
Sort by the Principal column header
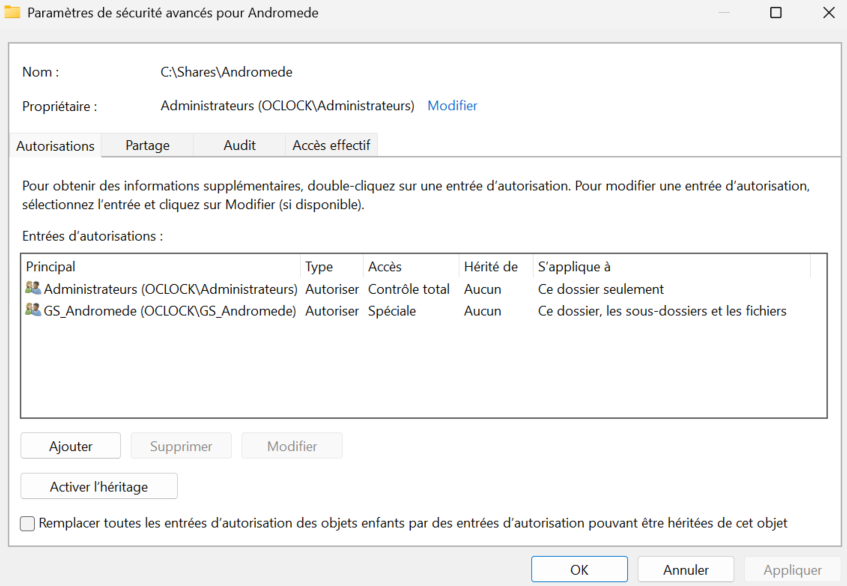pyautogui.click(x=160, y=267)
